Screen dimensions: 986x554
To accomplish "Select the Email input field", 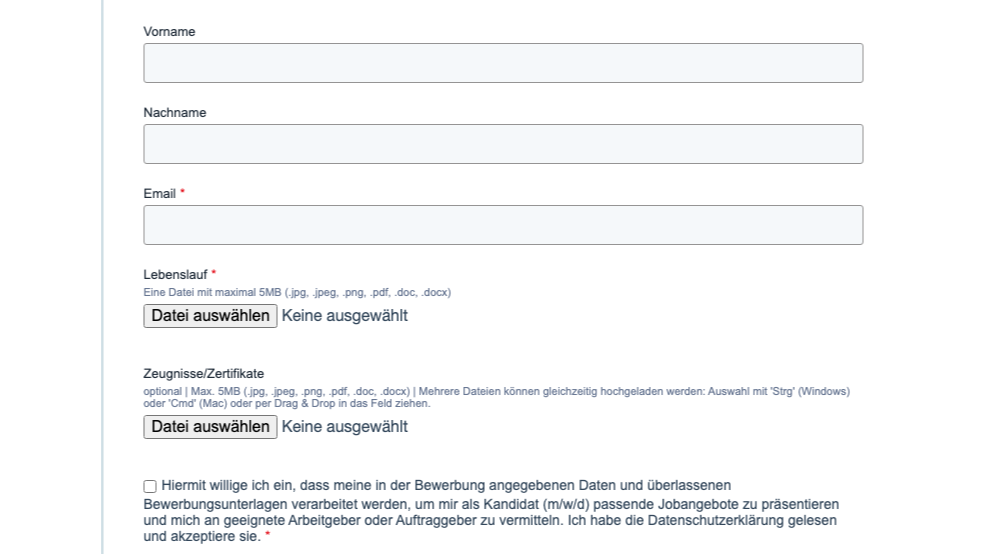I will 503,225.
